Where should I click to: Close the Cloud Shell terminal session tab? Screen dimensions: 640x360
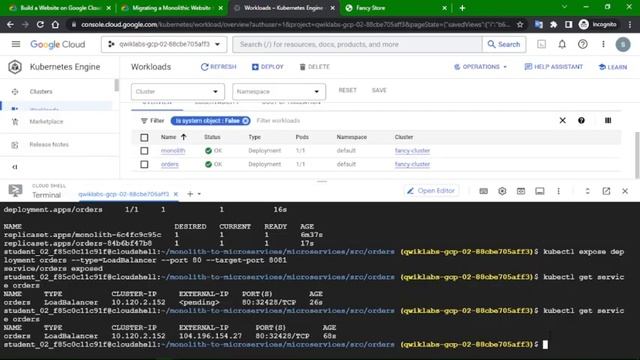click(x=176, y=194)
